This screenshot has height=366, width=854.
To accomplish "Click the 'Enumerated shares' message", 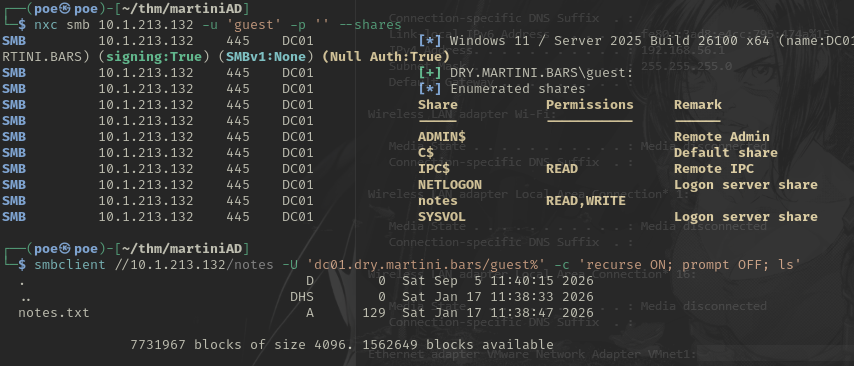I will pos(518,88).
